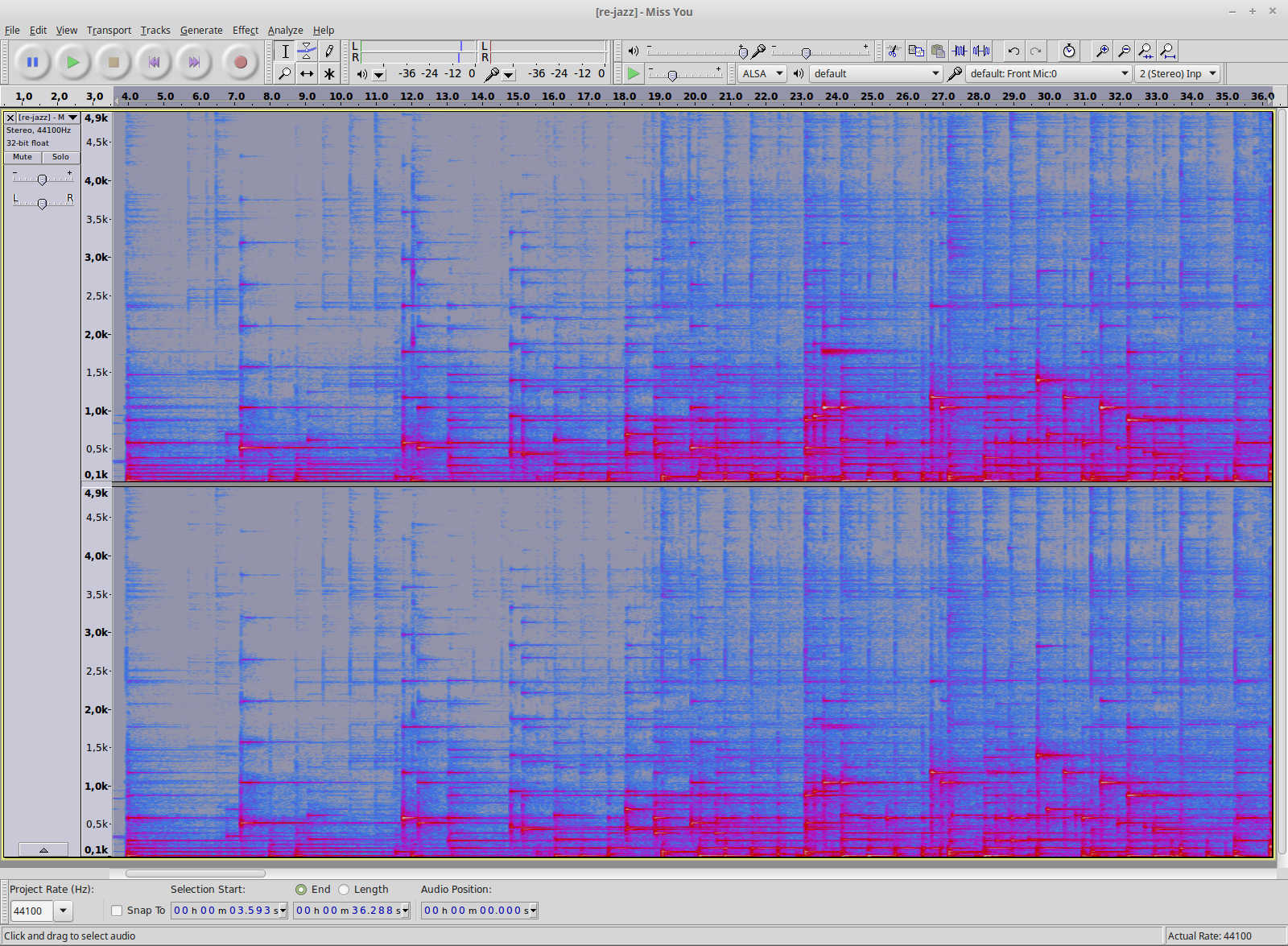Open Audio Position time format dropdown
The width and height of the screenshot is (1288, 946).
(x=533, y=911)
